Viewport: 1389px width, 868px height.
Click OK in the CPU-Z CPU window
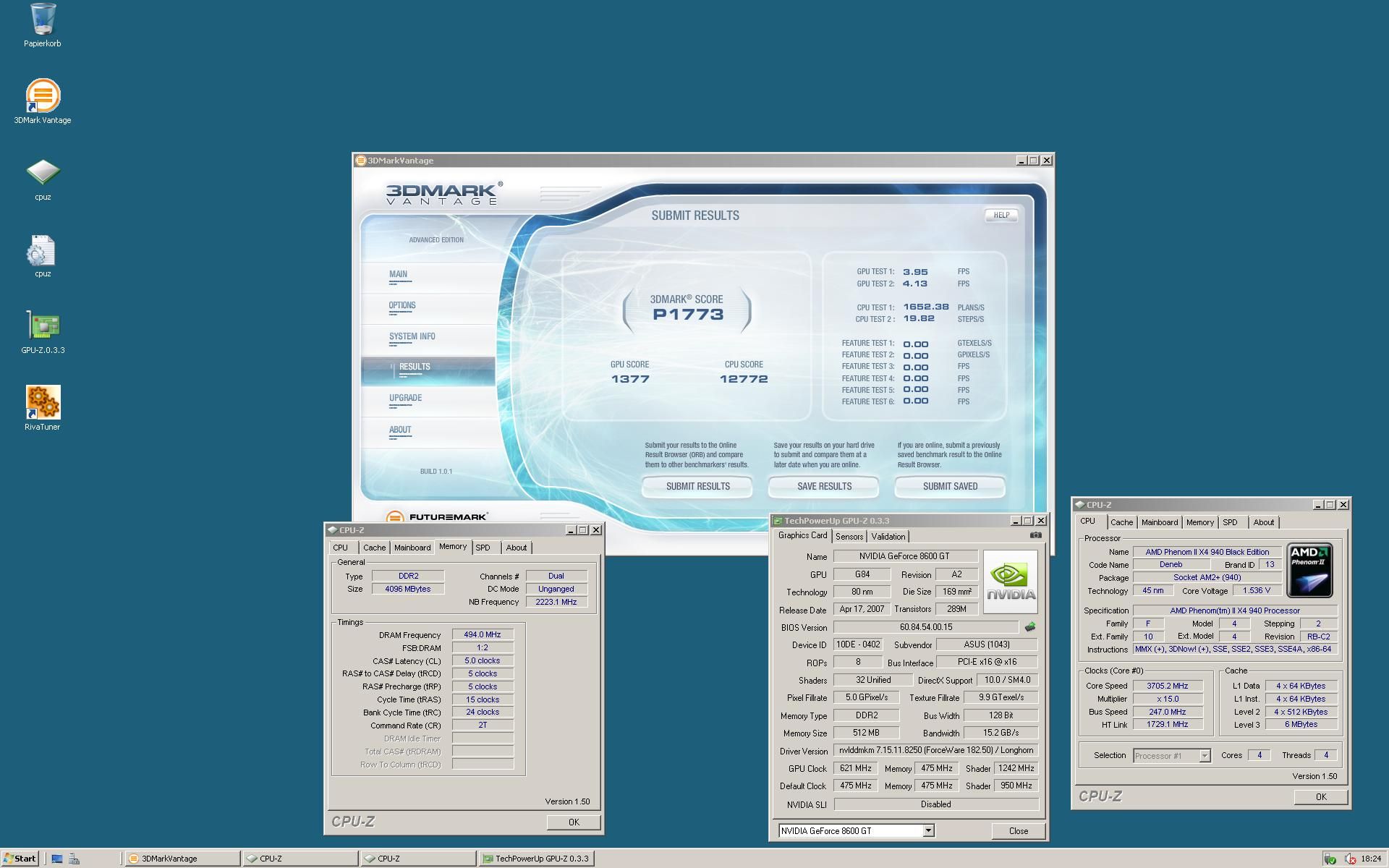(x=1321, y=797)
